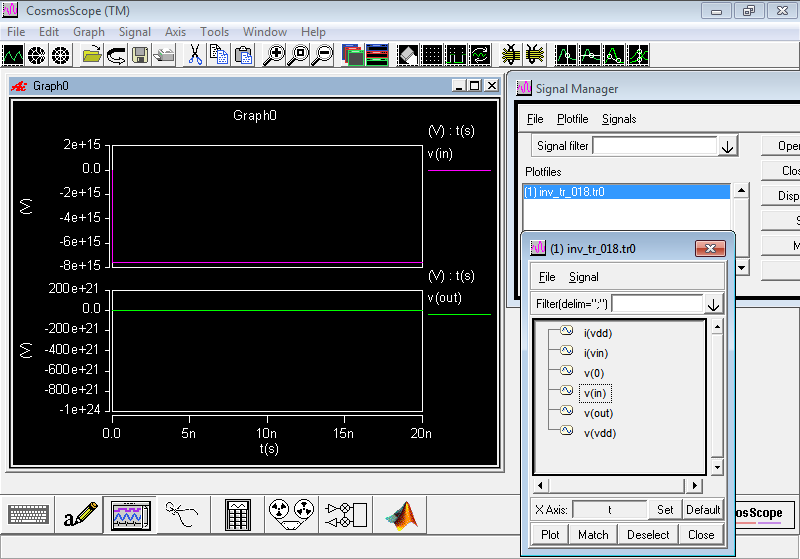
Task: Click the eraser clear graph icon
Action: pos(408,55)
